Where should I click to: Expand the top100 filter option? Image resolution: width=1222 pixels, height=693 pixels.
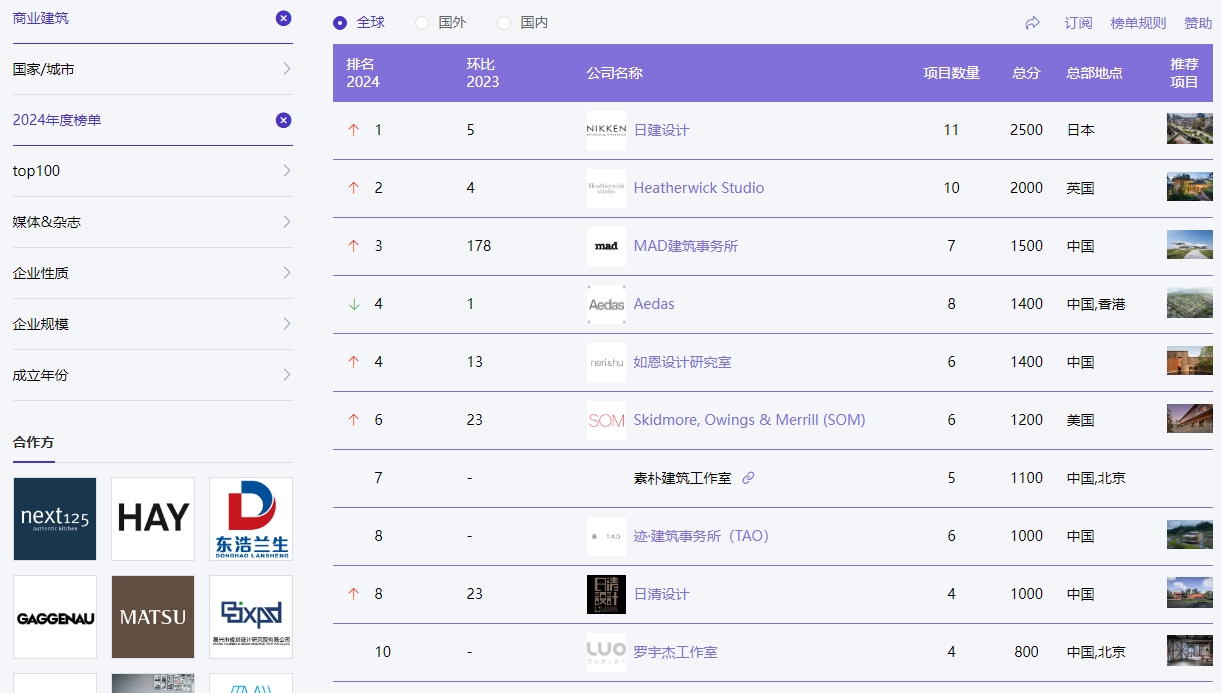[152, 171]
